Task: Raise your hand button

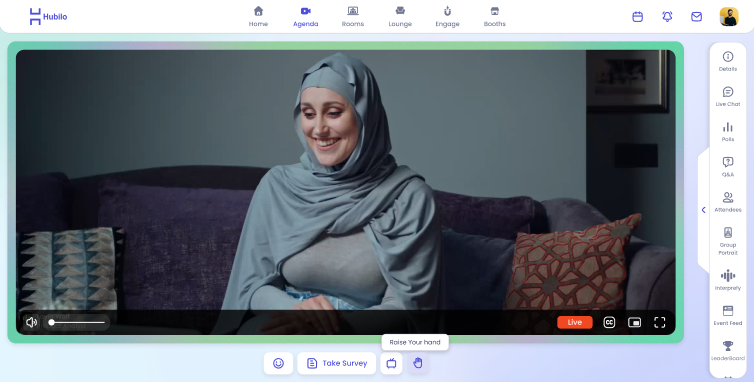Action: [x=417, y=363]
